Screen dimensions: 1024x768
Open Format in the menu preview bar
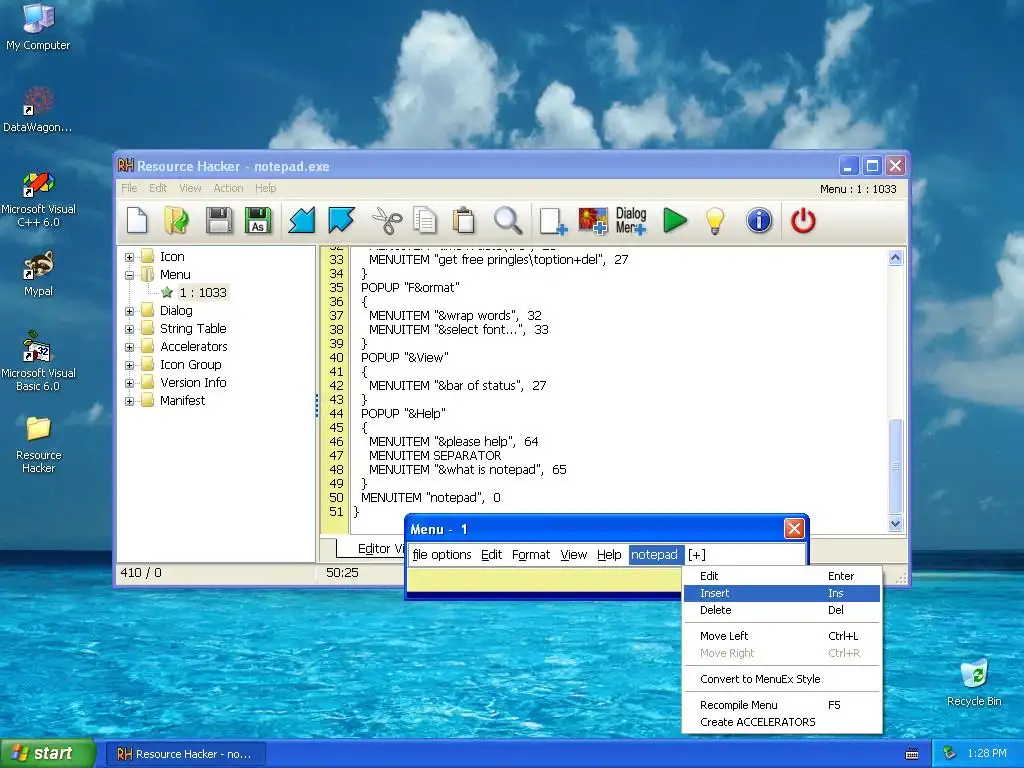(x=530, y=554)
